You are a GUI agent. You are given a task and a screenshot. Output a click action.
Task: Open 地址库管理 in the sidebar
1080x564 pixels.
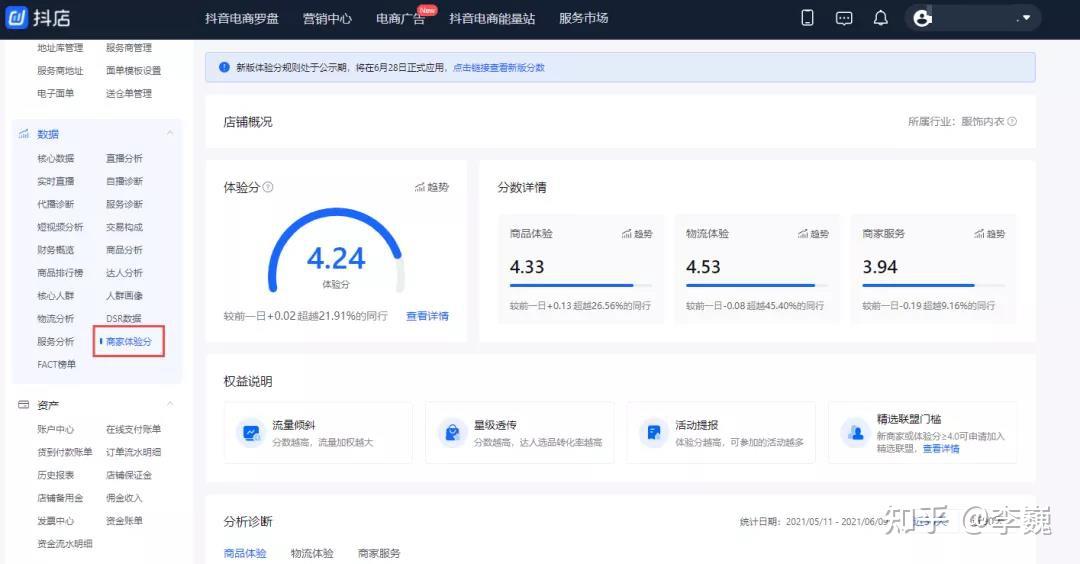tap(60, 48)
